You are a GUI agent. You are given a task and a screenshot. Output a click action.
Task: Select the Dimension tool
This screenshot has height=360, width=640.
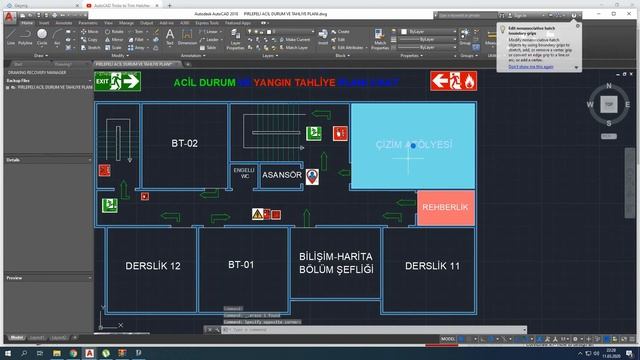click(187, 37)
